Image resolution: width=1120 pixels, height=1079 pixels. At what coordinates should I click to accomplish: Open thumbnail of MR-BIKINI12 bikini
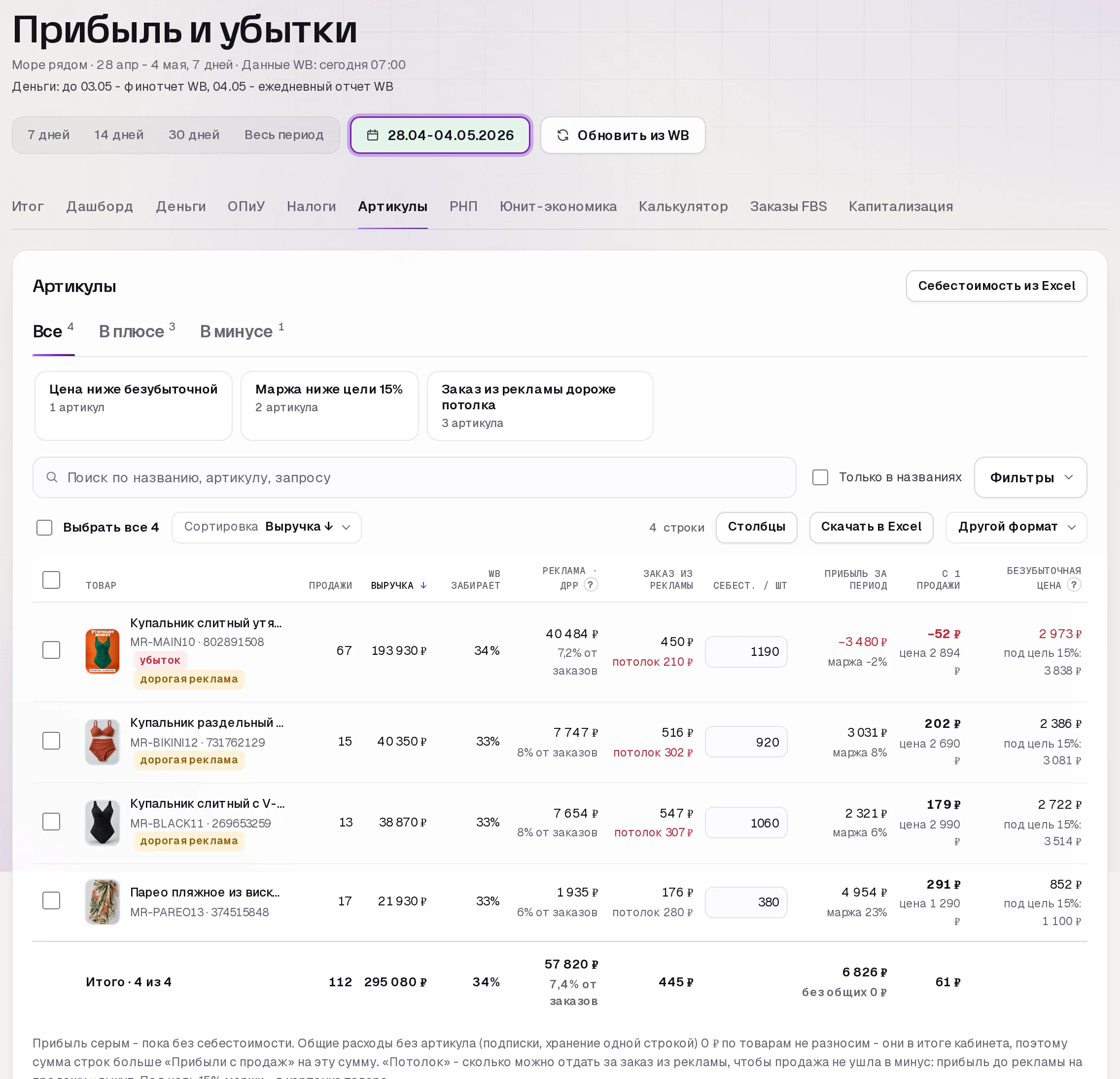point(102,742)
